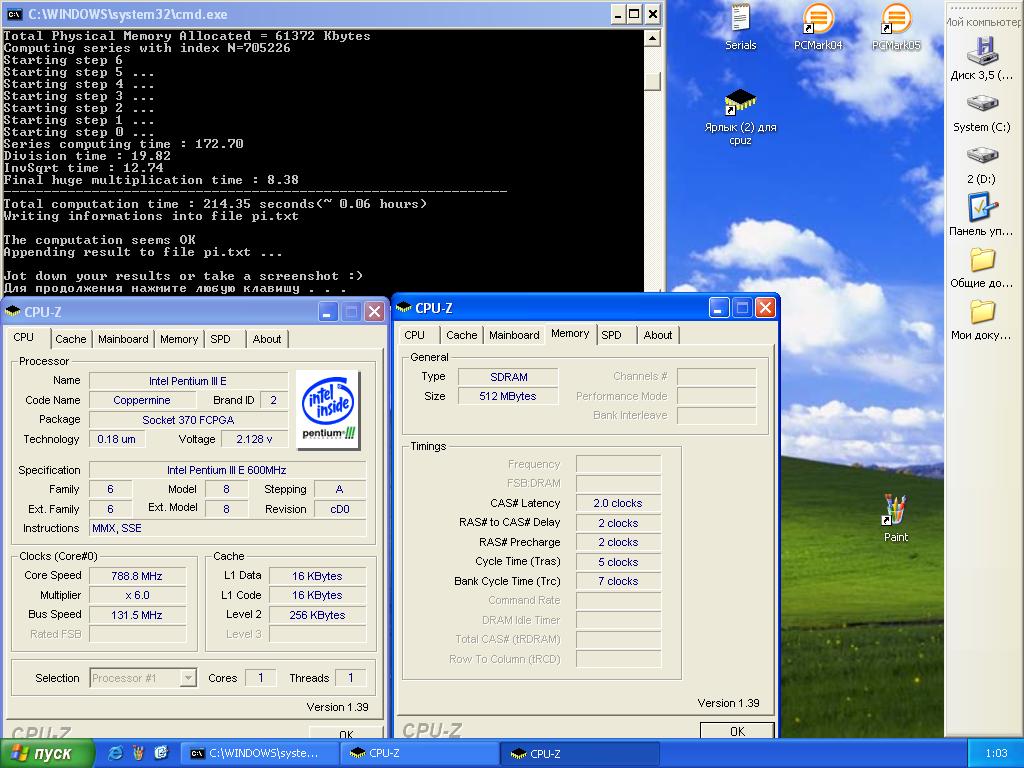
Task: Open SPD tab in right CPU-Z window
Action: [611, 335]
